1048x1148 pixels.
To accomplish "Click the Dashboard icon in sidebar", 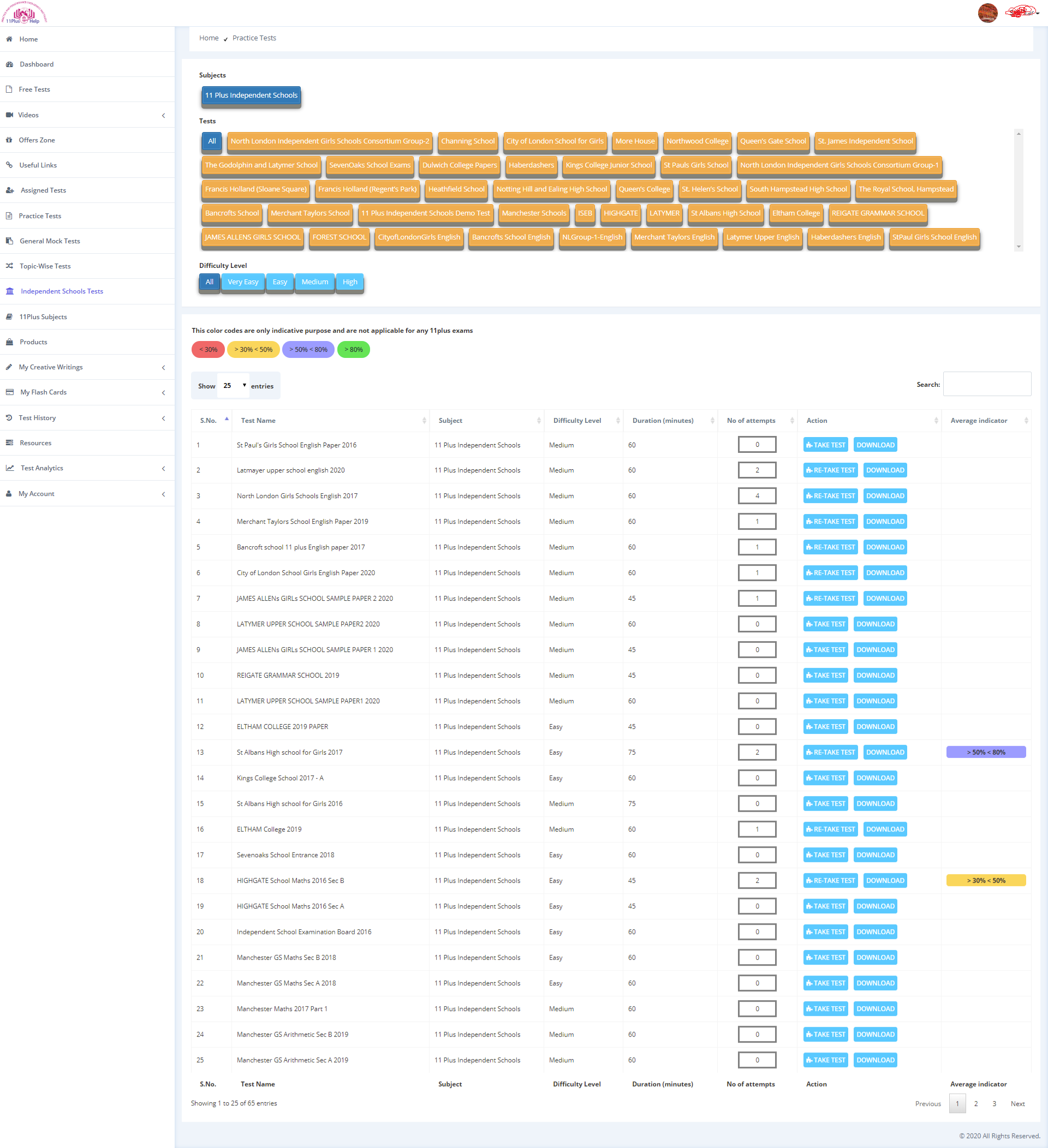I will point(9,64).
